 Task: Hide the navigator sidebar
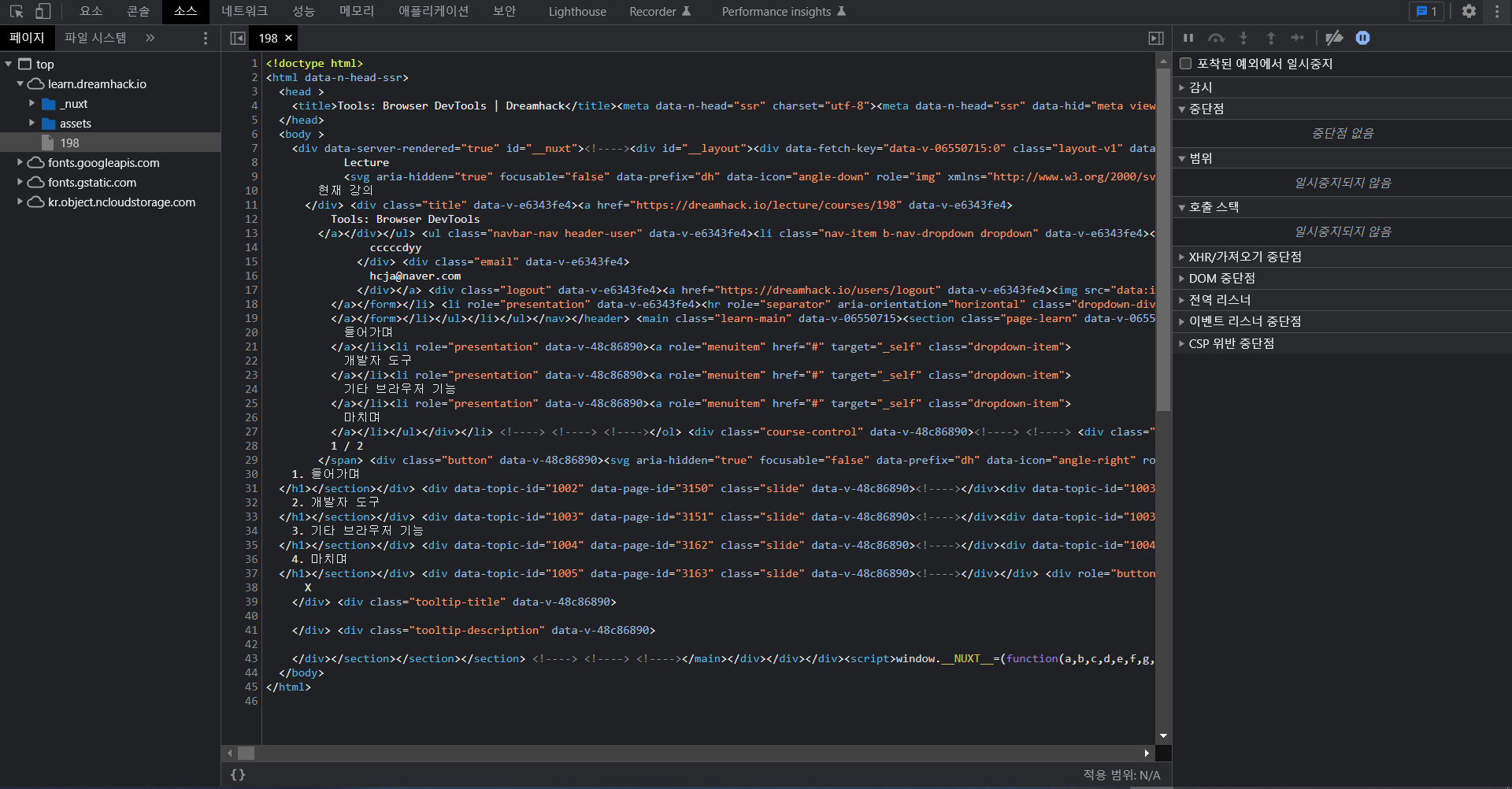237,38
